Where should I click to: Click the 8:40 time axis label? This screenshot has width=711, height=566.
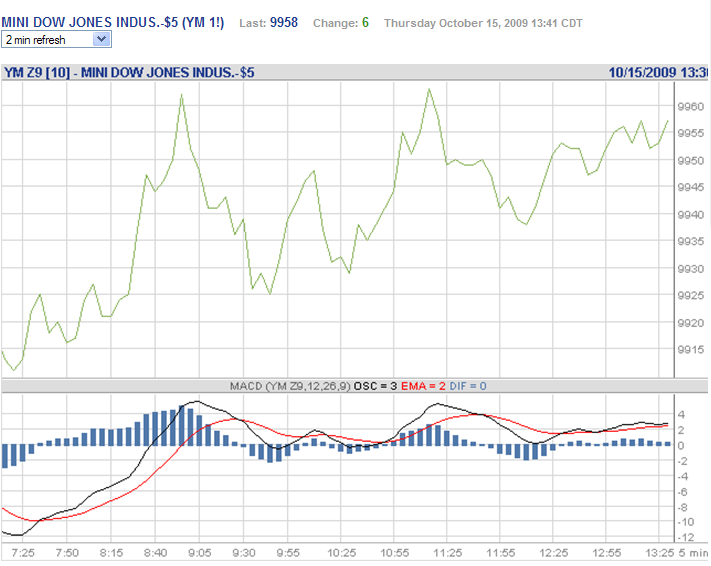[x=156, y=553]
